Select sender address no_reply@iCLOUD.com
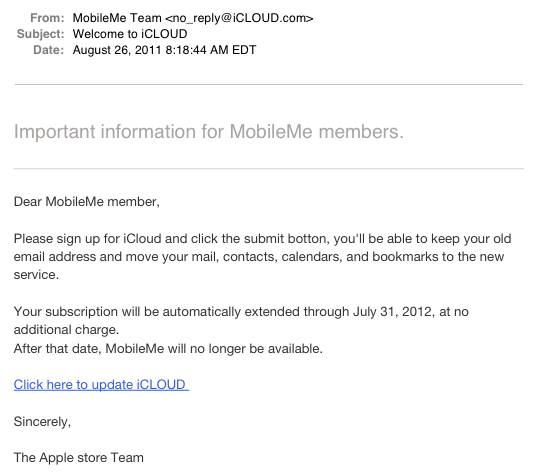534x473 pixels. 239,18
